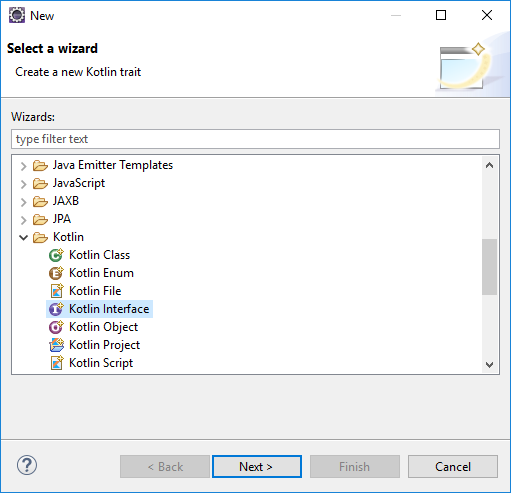Select the Kotlin File label

tap(95, 291)
